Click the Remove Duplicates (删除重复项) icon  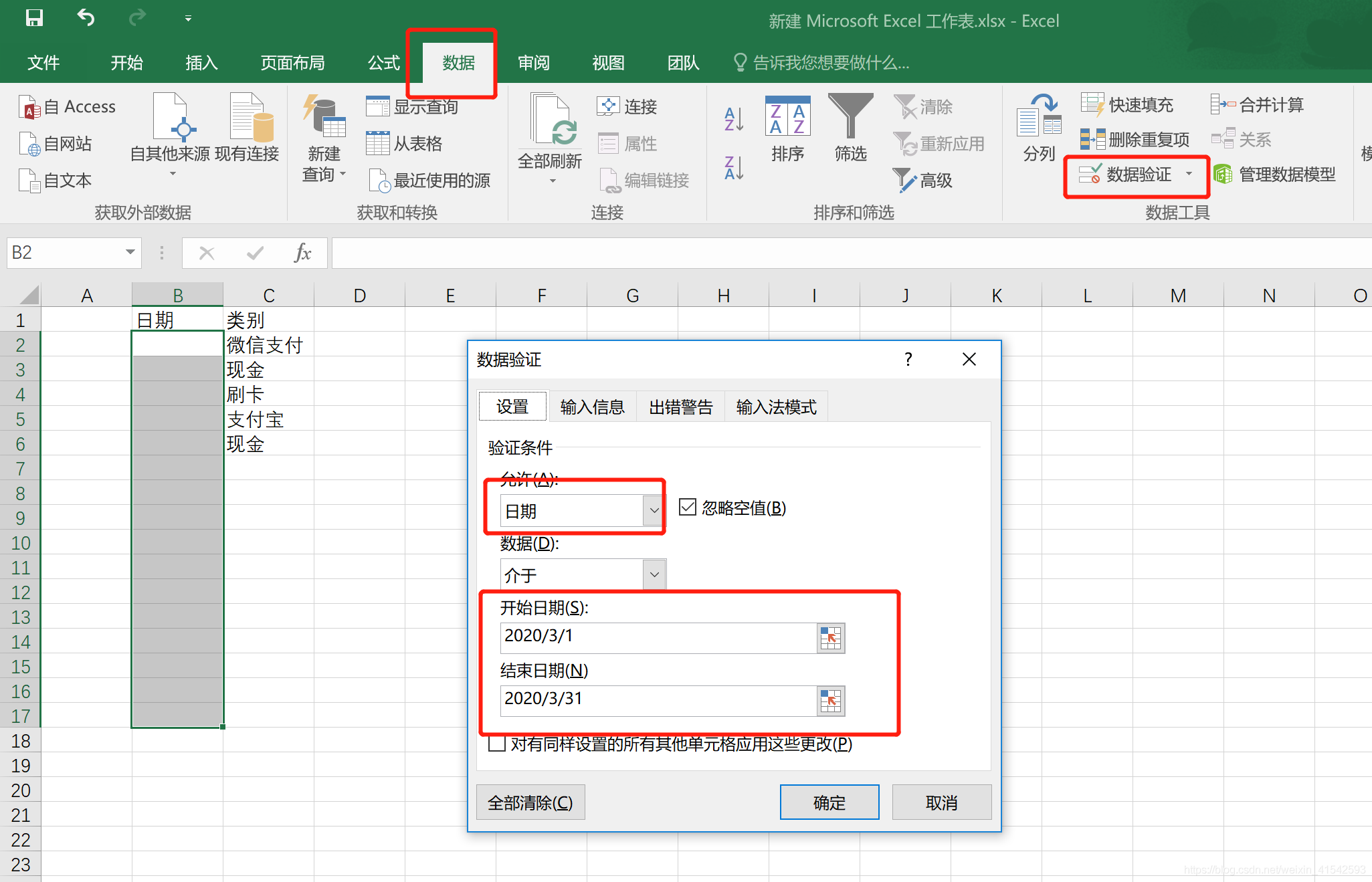tap(1092, 139)
